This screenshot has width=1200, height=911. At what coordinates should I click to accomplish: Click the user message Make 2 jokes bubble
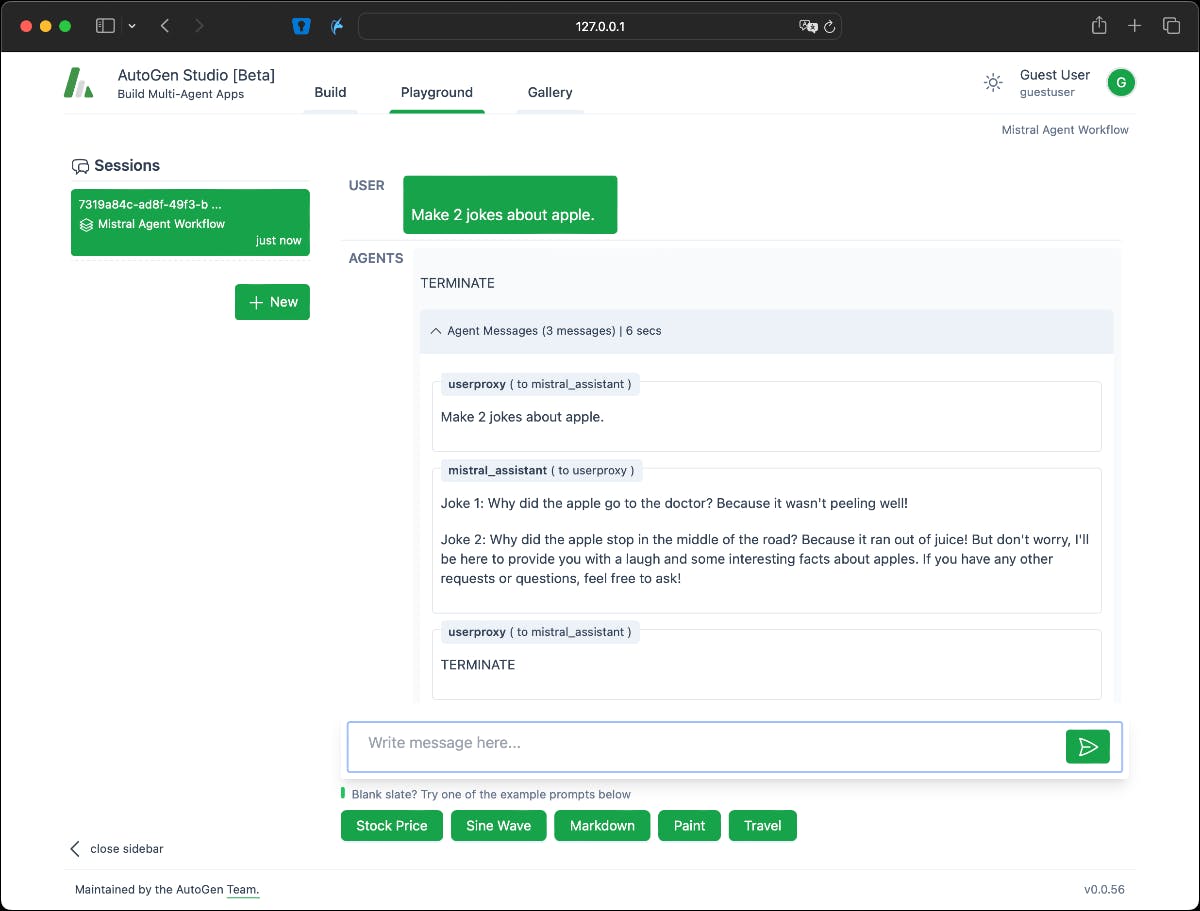pyautogui.click(x=510, y=205)
